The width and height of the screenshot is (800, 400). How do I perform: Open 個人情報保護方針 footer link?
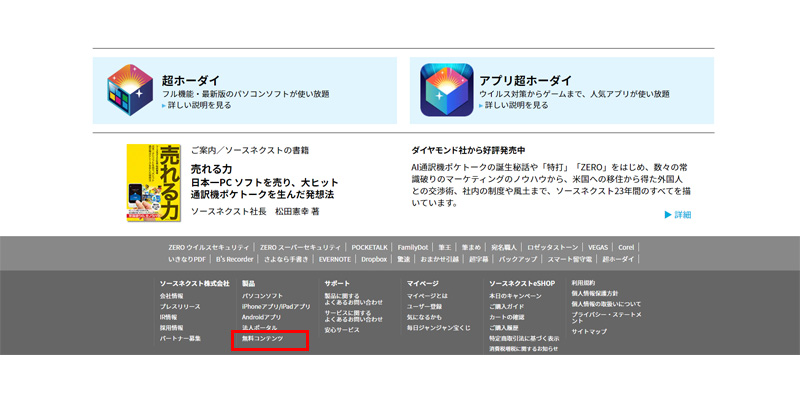click(595, 293)
